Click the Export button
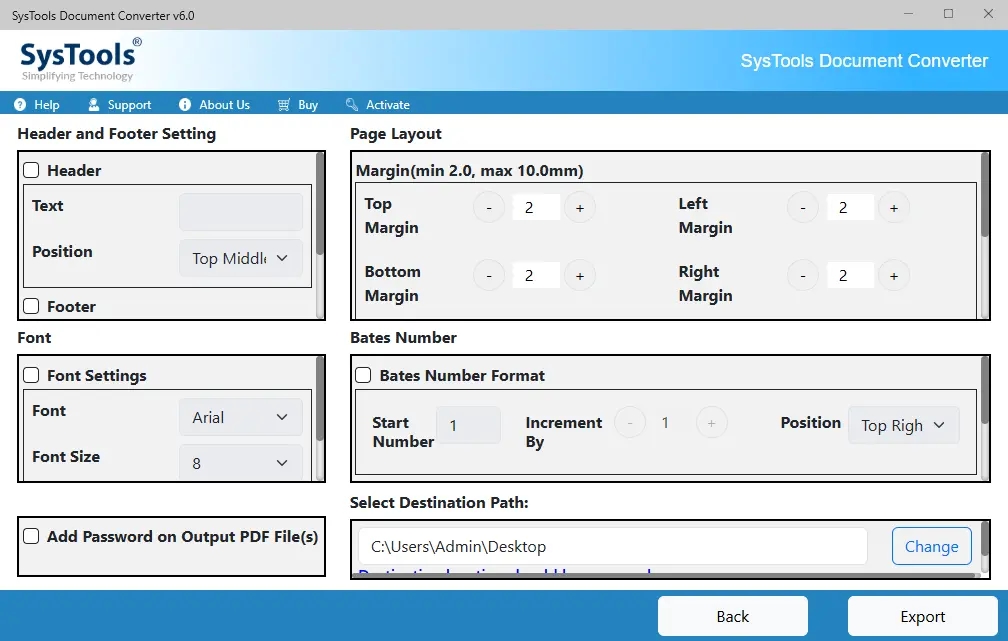1008x641 pixels. tap(922, 616)
